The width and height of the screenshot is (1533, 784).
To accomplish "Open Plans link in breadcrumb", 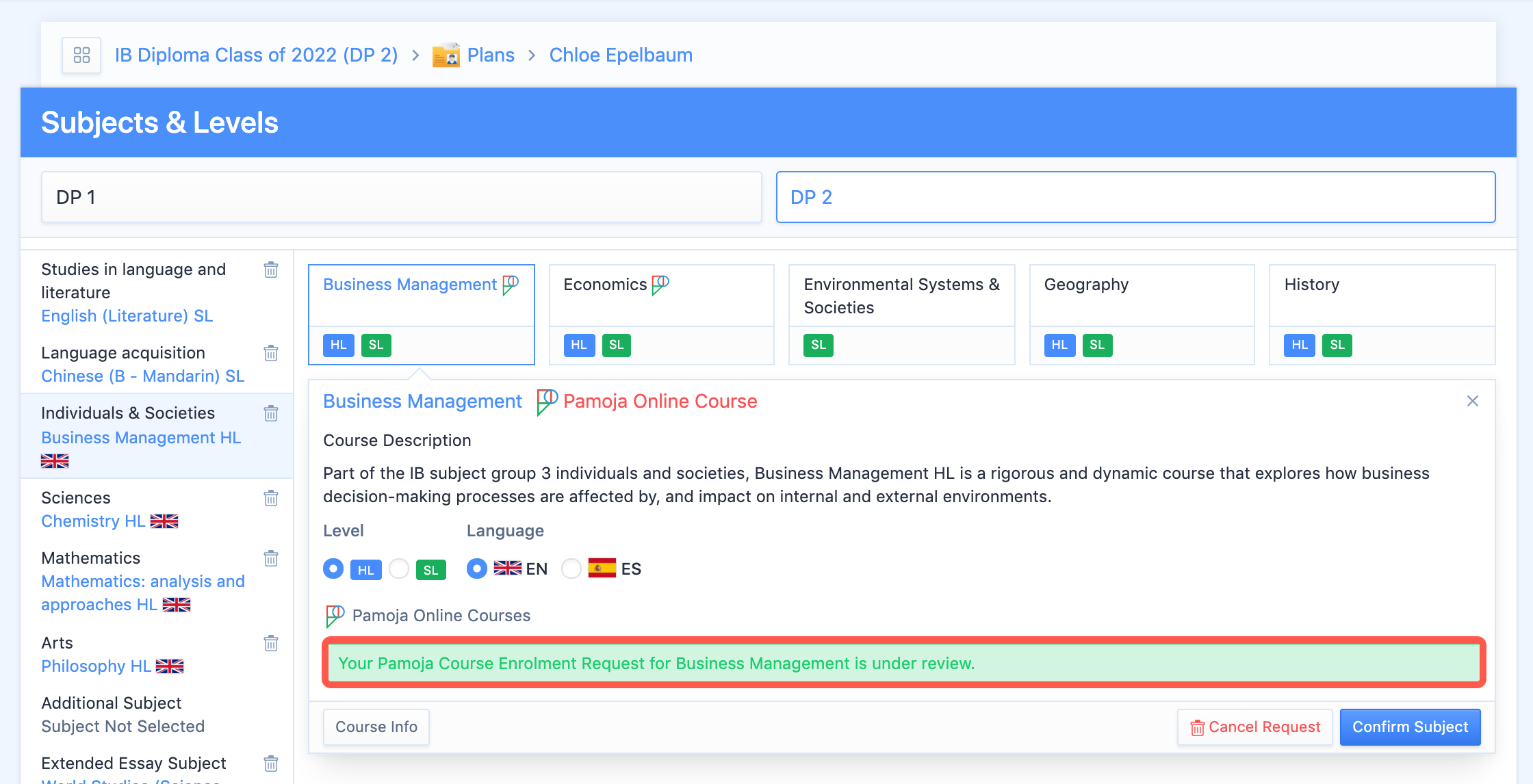I will point(490,55).
